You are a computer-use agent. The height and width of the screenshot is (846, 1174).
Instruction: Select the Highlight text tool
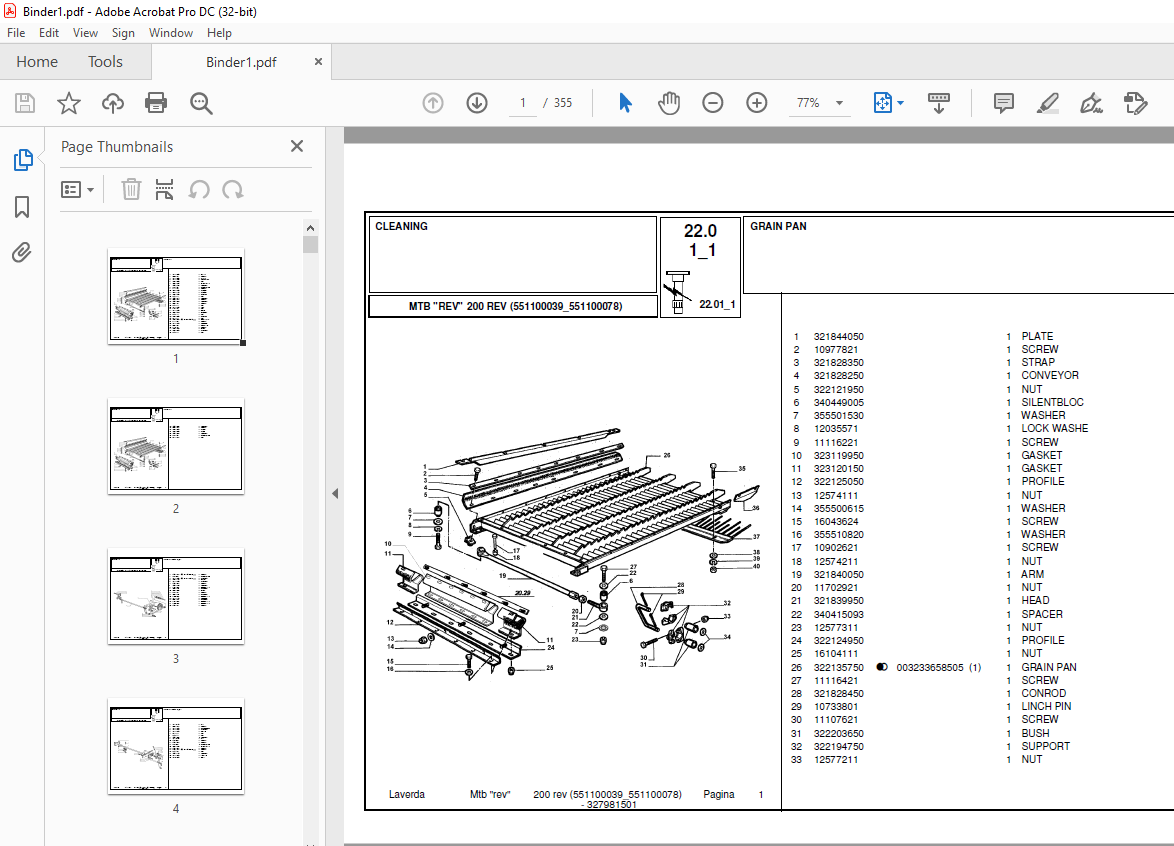[x=1047, y=103]
